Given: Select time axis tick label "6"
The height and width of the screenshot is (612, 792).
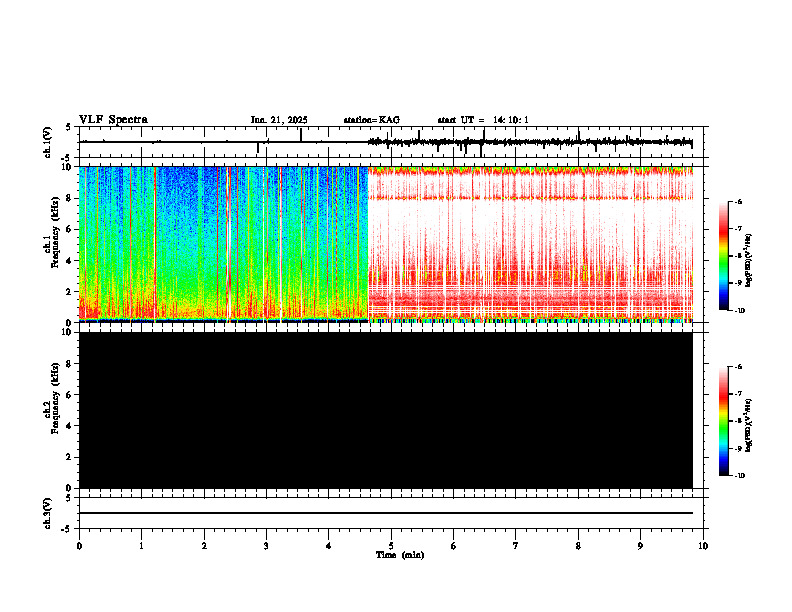Looking at the screenshot, I should point(453,546).
